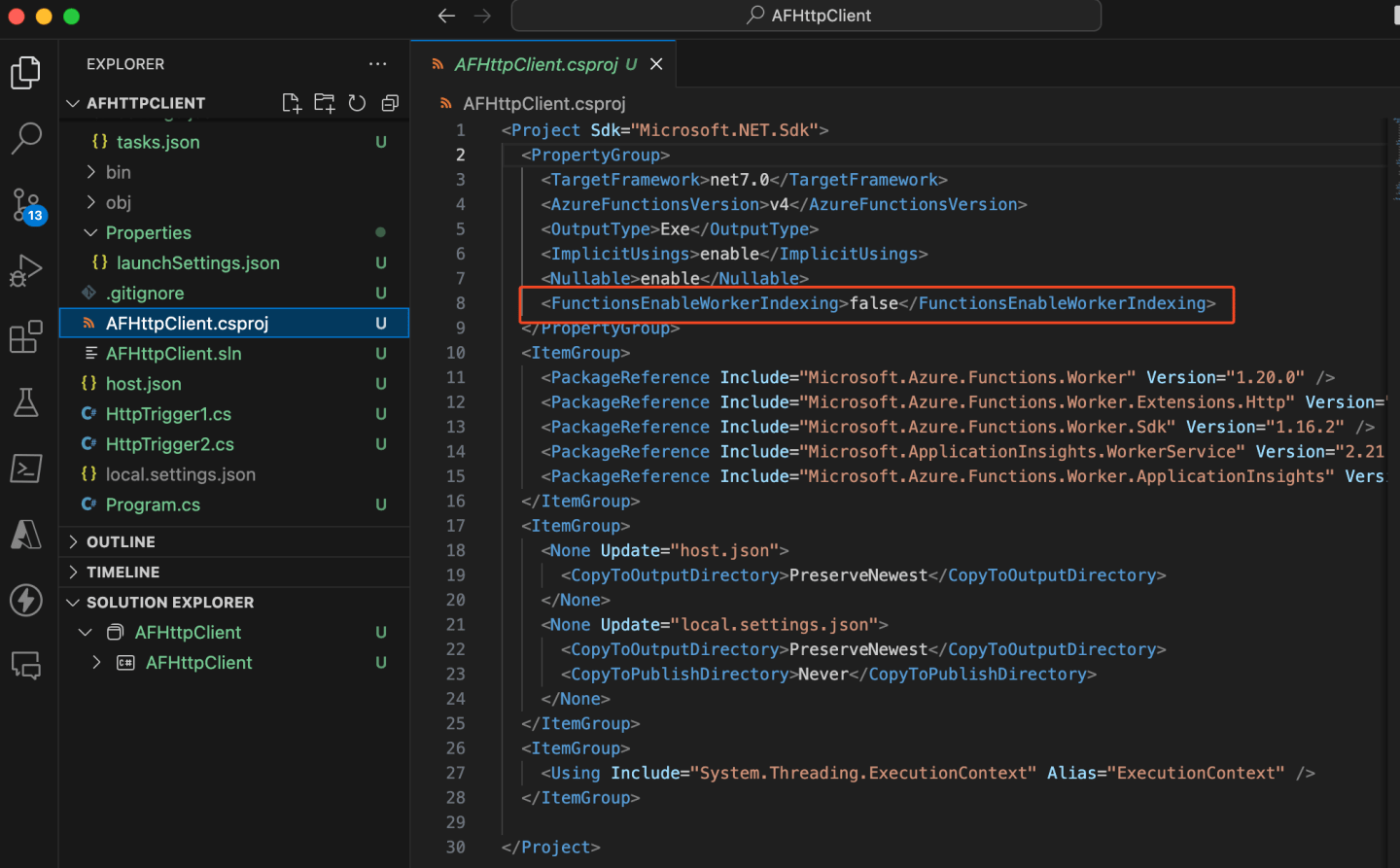Open HttpTrigger2.cs file
This screenshot has height=868, width=1400.
169,443
